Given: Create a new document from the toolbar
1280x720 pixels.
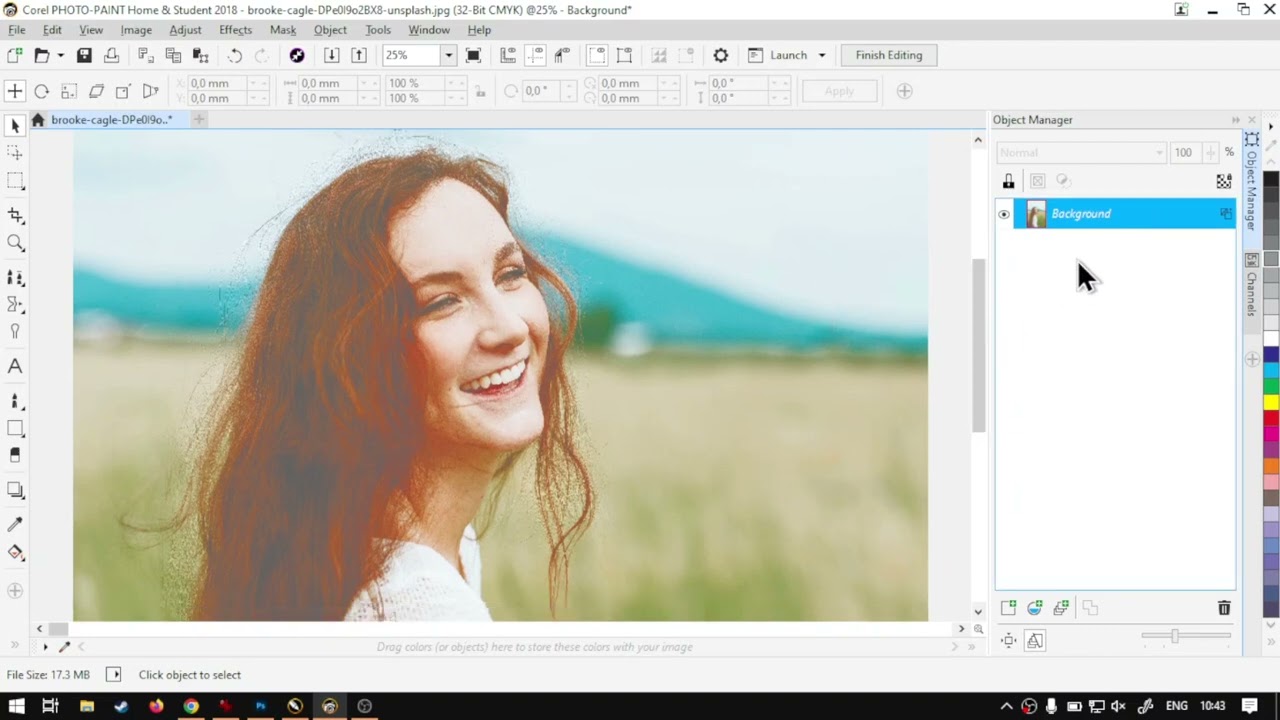Looking at the screenshot, I should tap(15, 56).
